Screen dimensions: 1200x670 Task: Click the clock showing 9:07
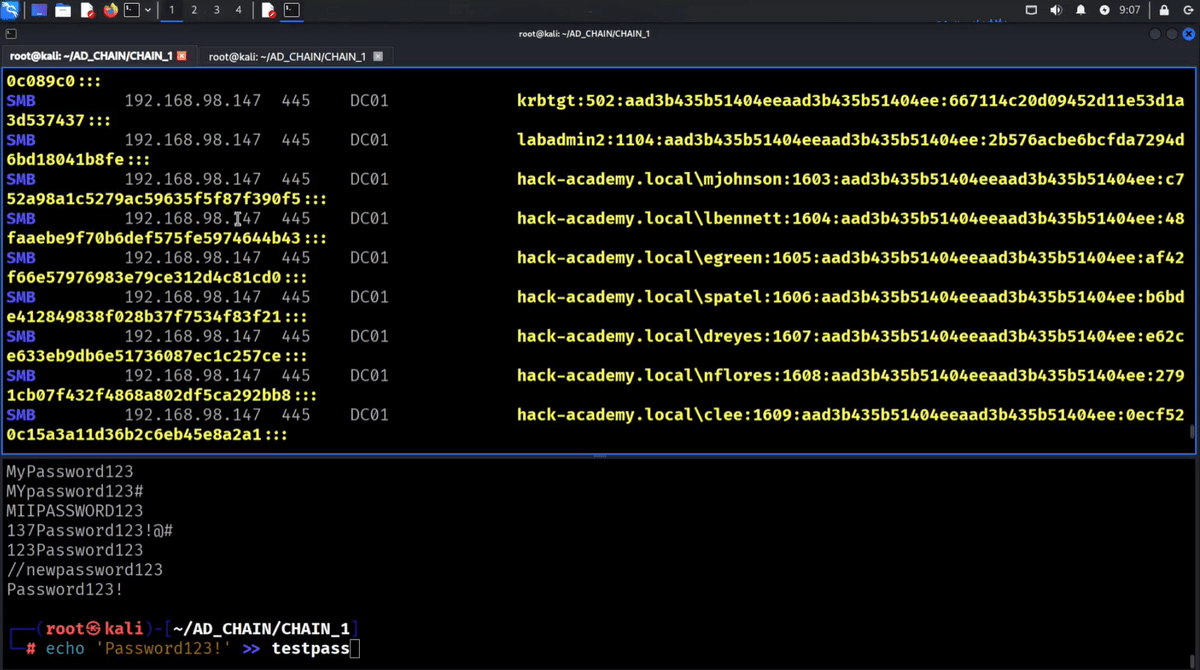click(x=1130, y=10)
